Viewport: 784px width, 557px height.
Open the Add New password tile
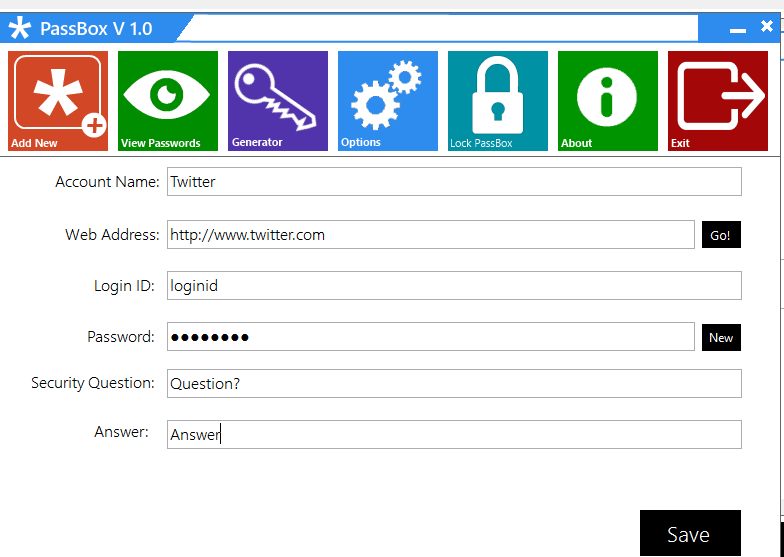click(58, 100)
